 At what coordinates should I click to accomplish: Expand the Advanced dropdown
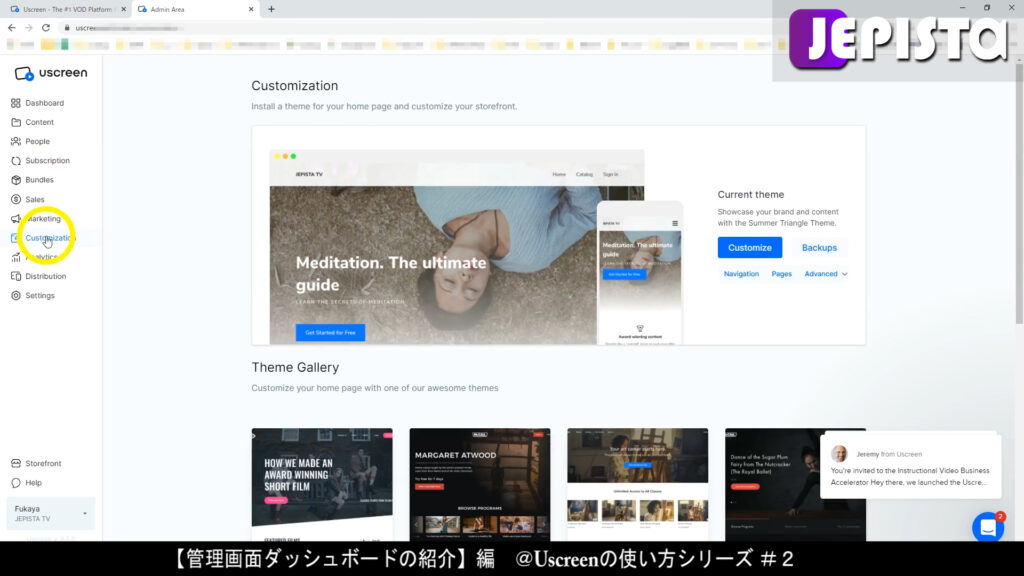click(x=825, y=274)
